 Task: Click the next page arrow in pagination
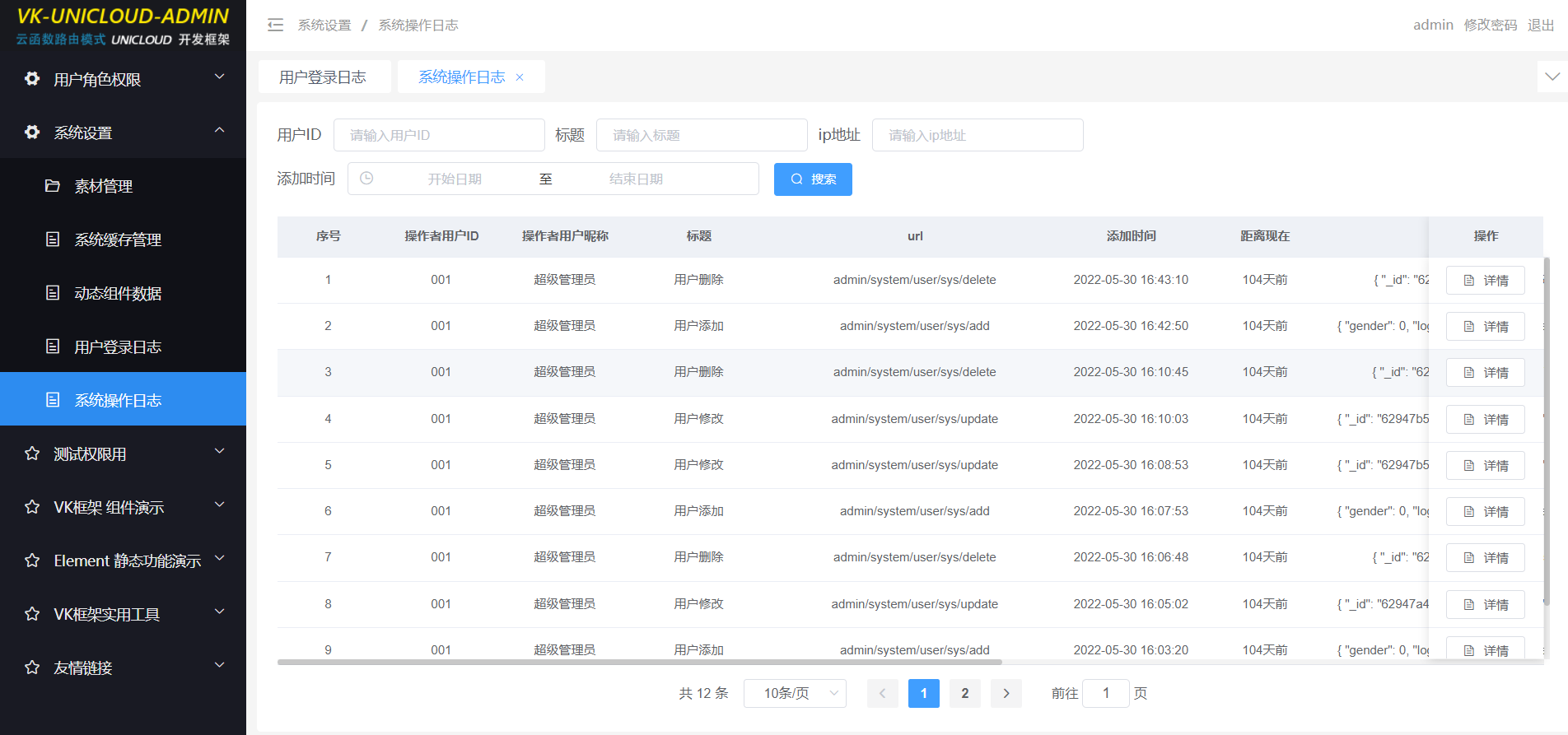tap(1006, 693)
